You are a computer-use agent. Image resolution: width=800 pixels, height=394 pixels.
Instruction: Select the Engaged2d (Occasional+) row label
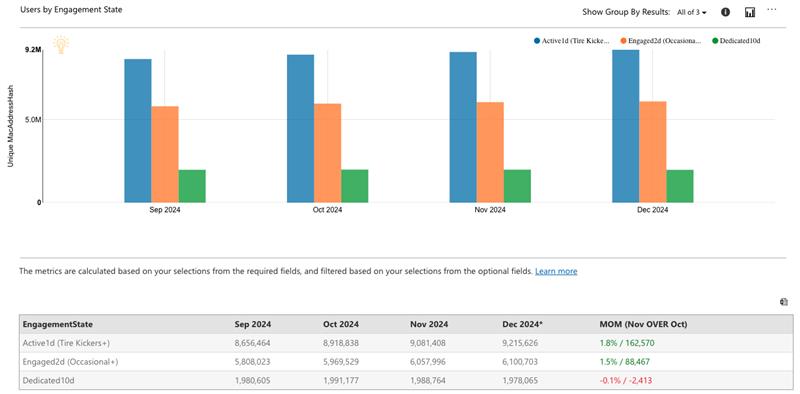(70, 362)
